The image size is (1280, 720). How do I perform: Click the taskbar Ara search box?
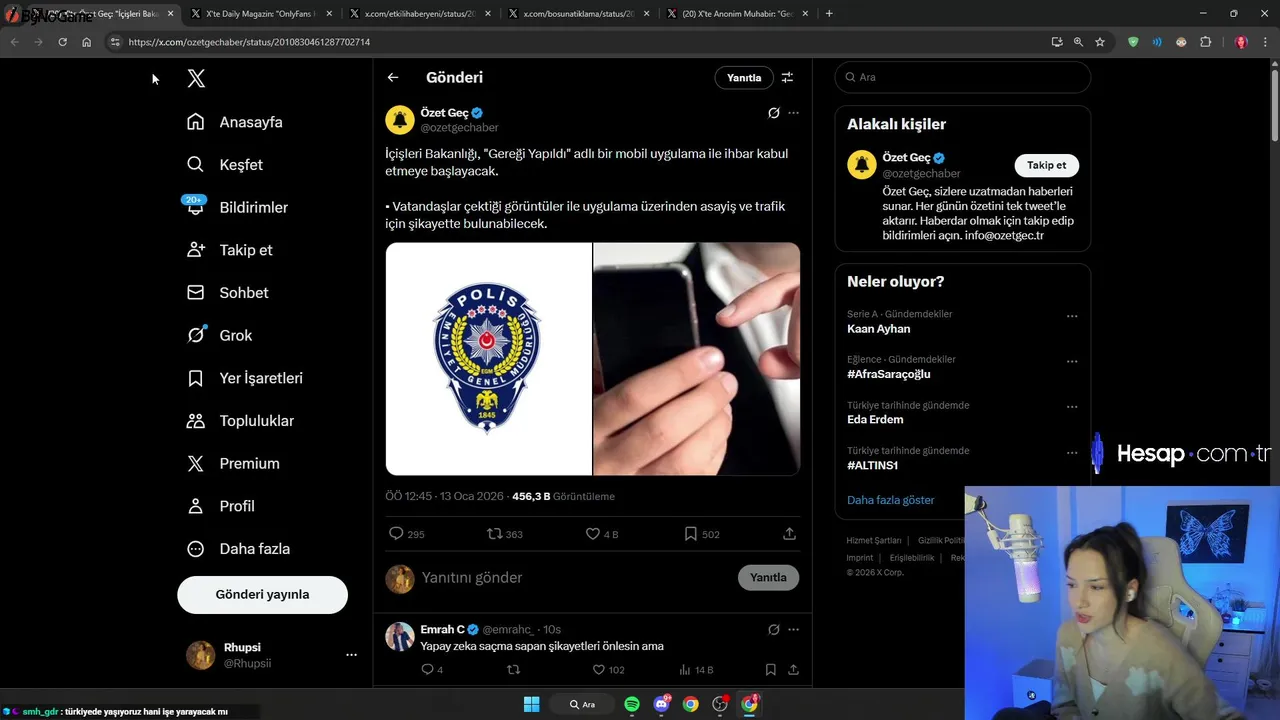(583, 704)
